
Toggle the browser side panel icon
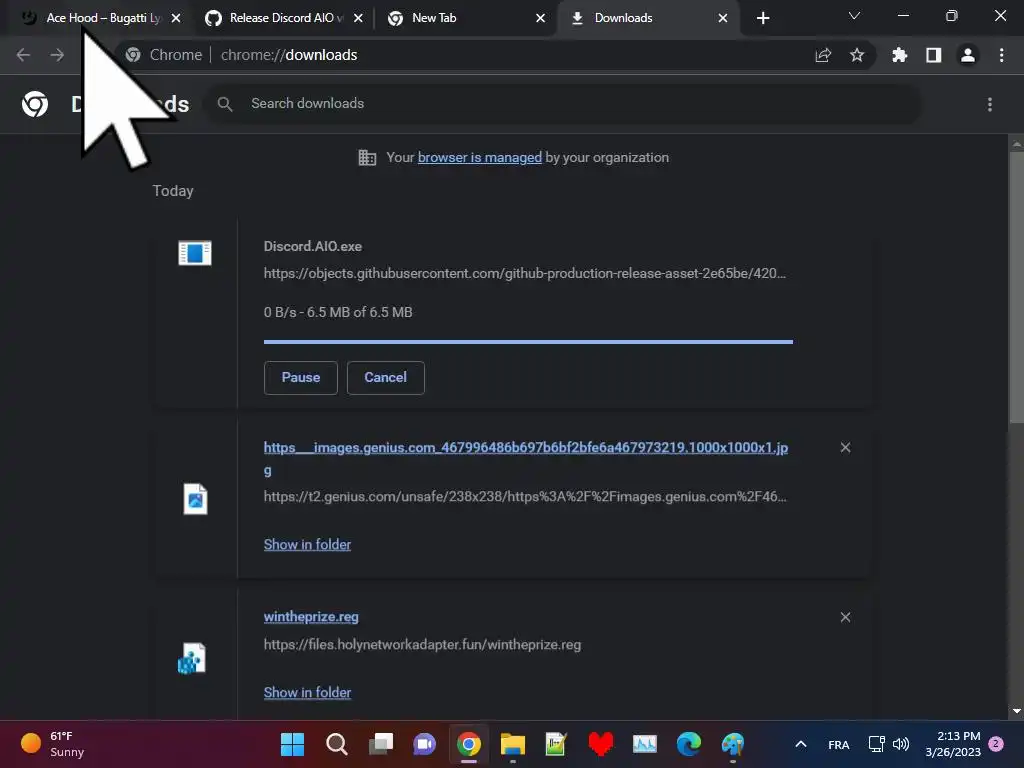[x=933, y=55]
